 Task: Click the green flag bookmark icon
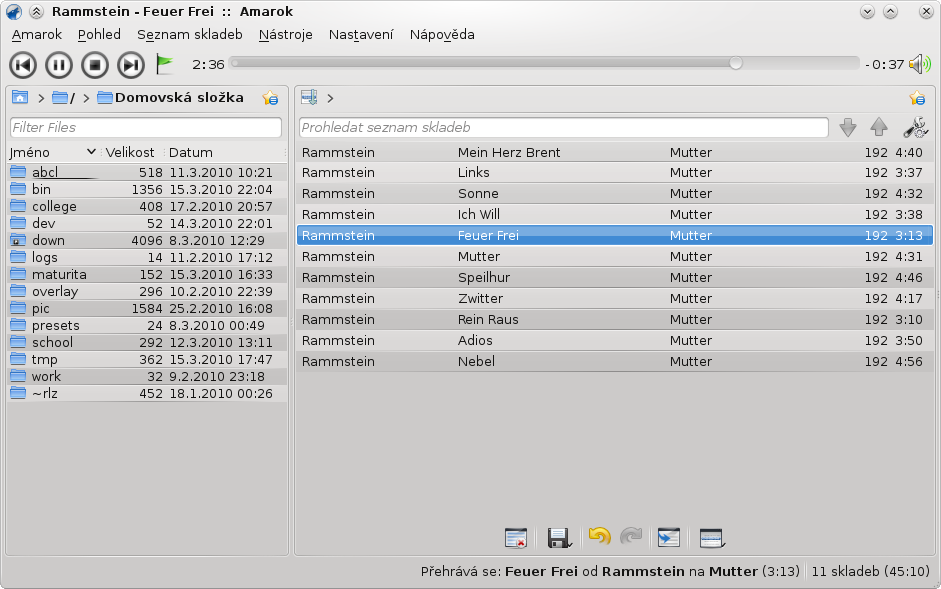(164, 64)
